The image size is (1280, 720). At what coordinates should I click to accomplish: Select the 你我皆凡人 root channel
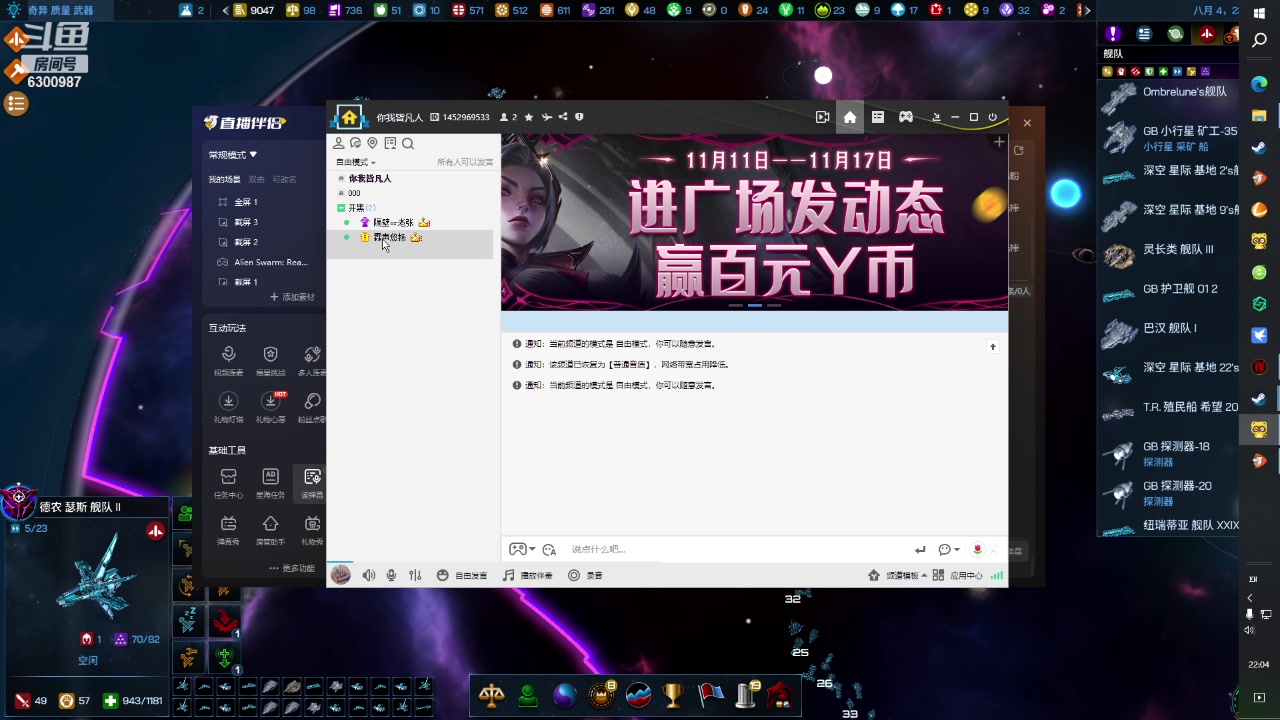[370, 178]
